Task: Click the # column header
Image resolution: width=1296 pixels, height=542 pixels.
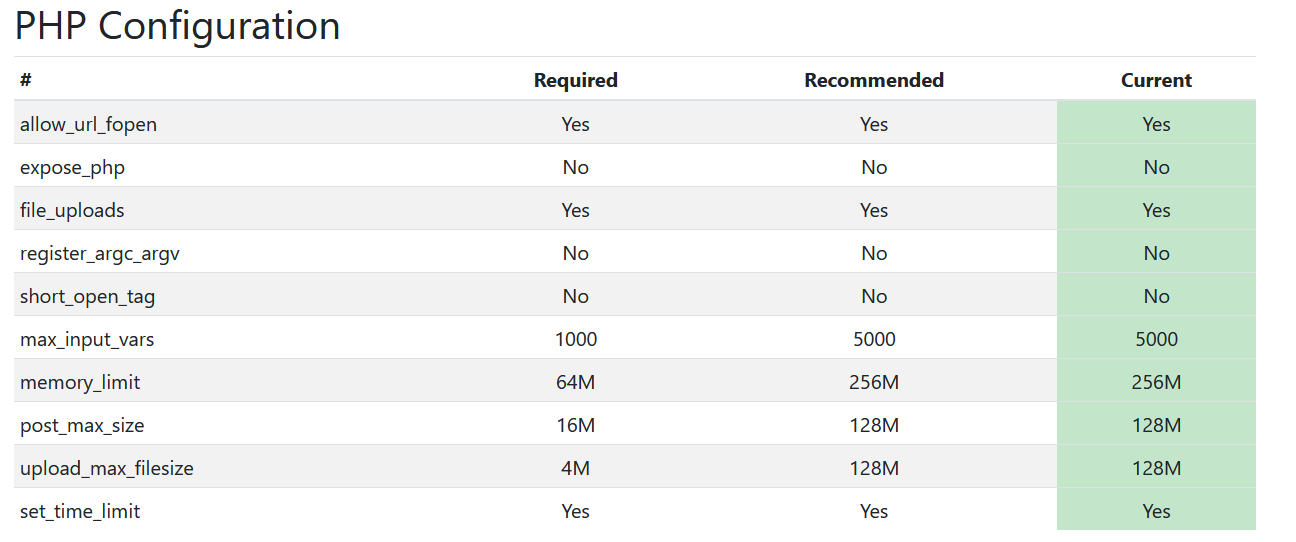Action: (26, 80)
